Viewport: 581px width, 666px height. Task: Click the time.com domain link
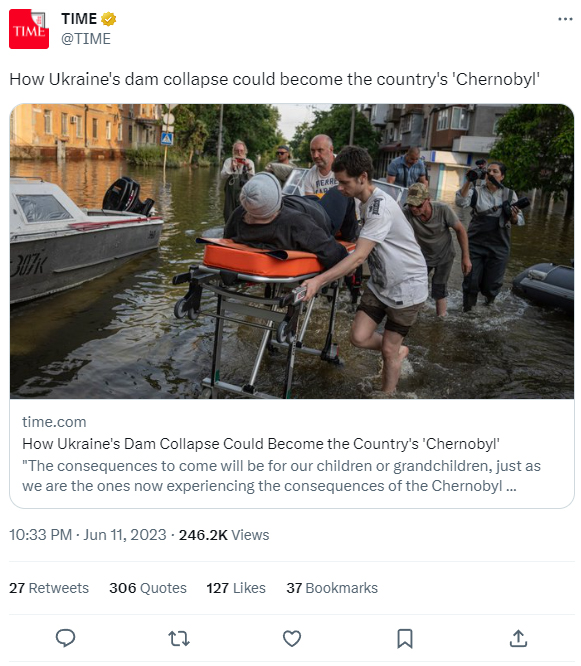point(54,422)
